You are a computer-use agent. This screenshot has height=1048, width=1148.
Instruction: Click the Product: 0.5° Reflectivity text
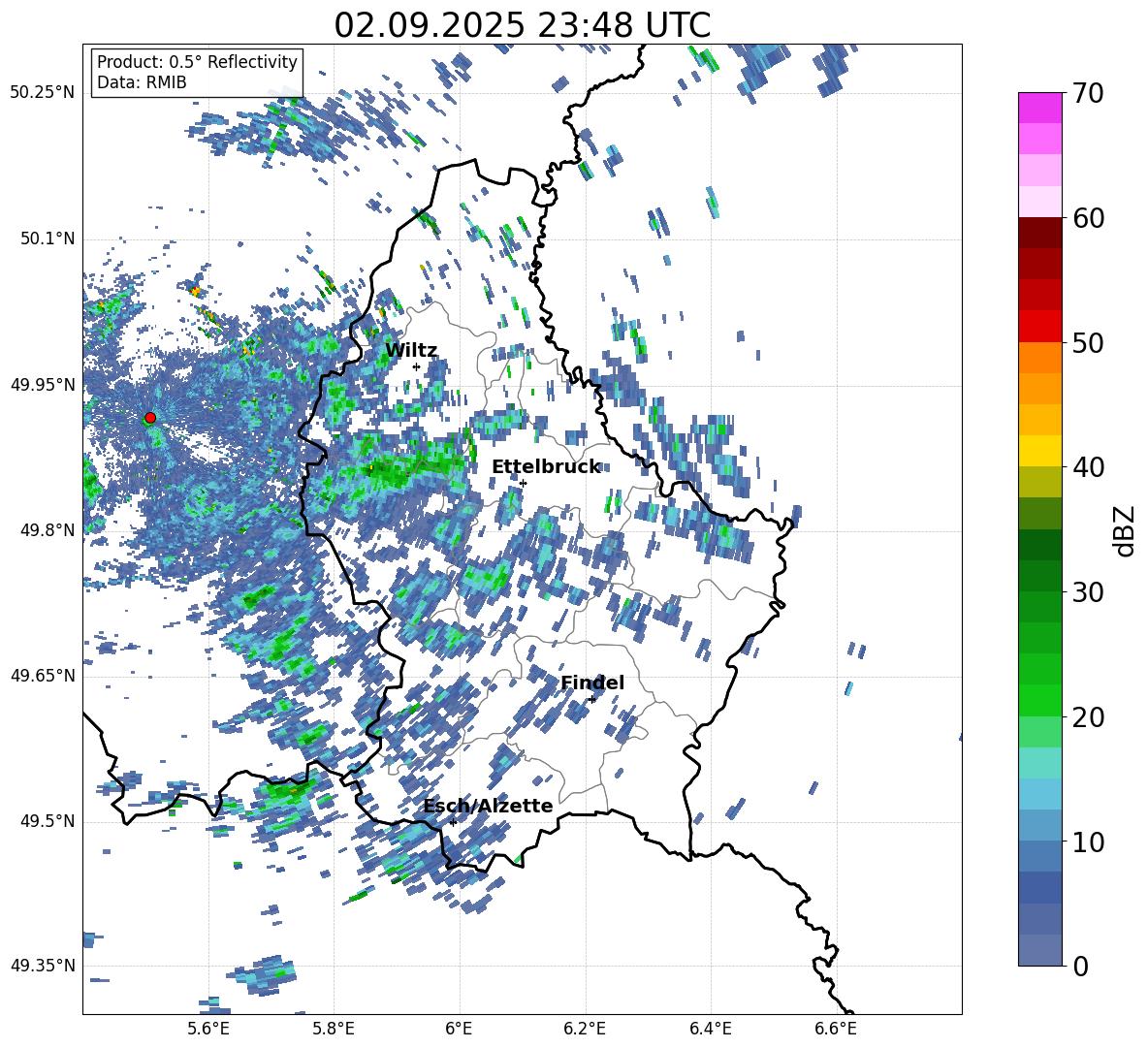coord(197,61)
